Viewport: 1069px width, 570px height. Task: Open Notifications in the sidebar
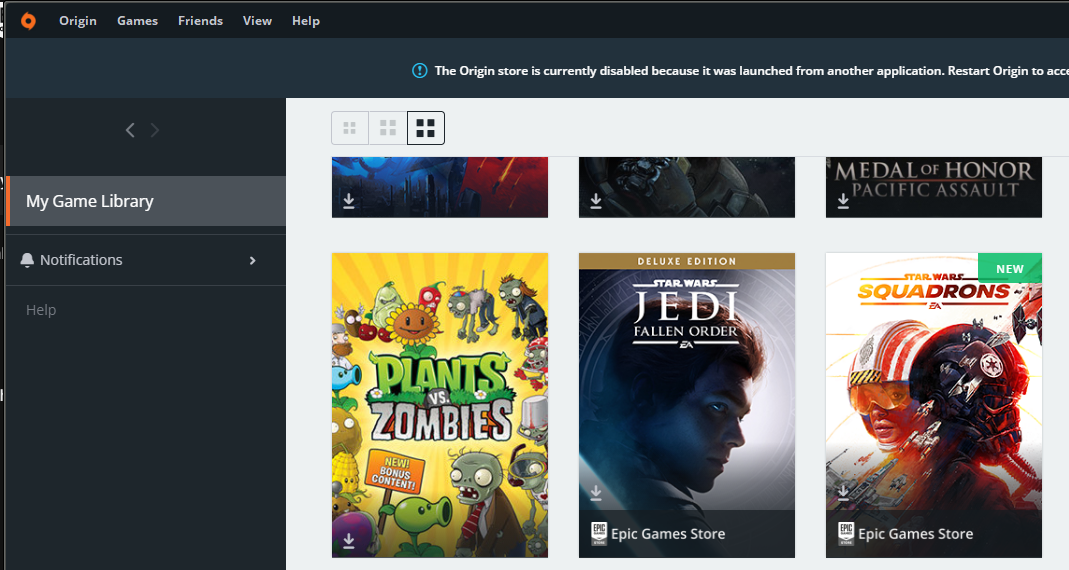point(146,260)
